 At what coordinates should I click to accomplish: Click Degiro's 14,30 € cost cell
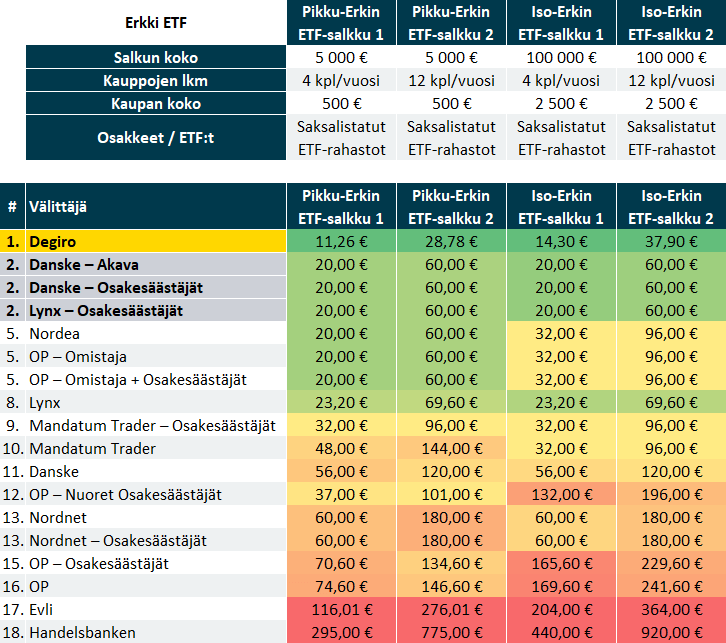(x=561, y=241)
